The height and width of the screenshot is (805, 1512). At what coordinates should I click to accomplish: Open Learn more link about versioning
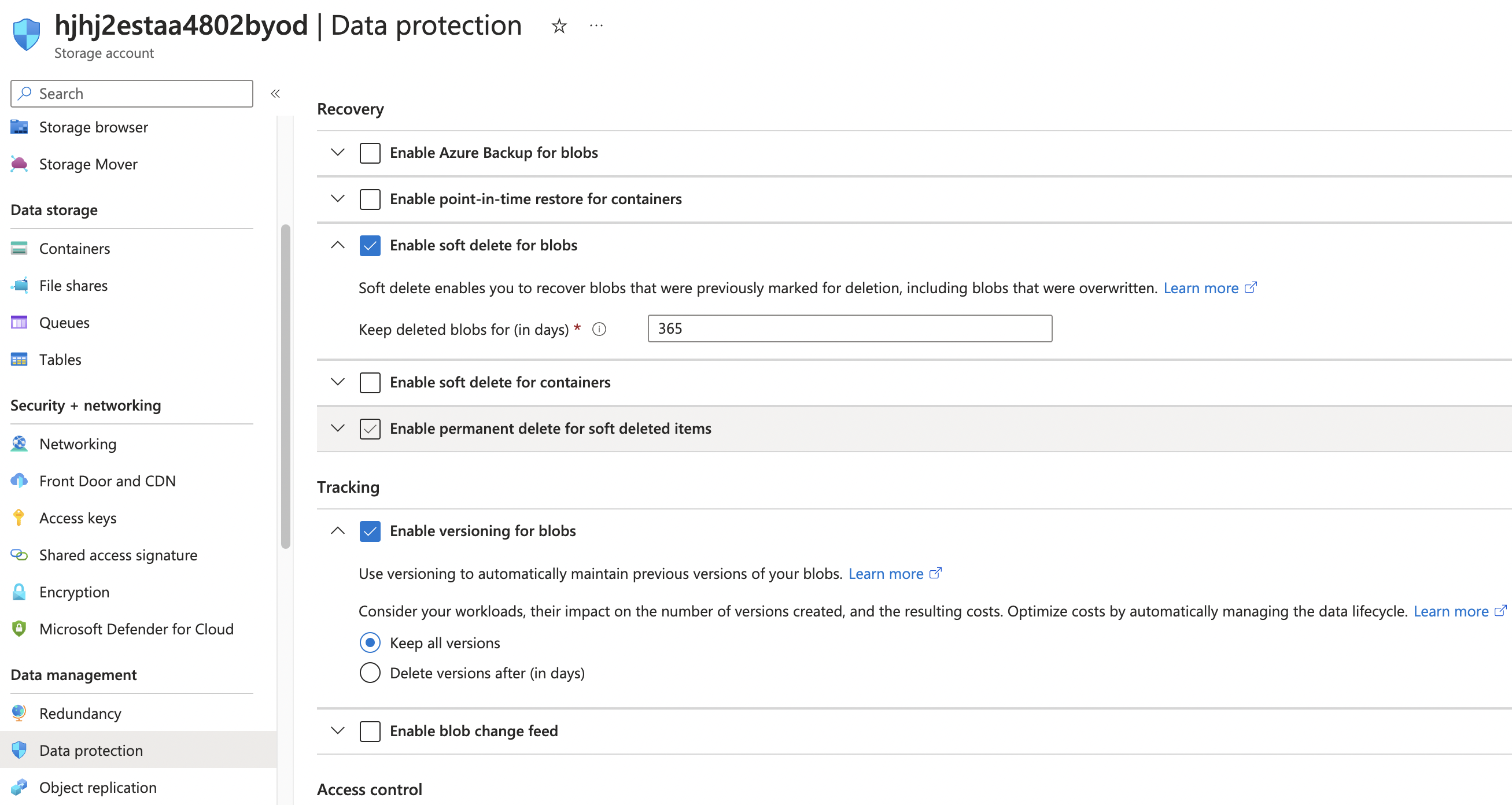[895, 574]
